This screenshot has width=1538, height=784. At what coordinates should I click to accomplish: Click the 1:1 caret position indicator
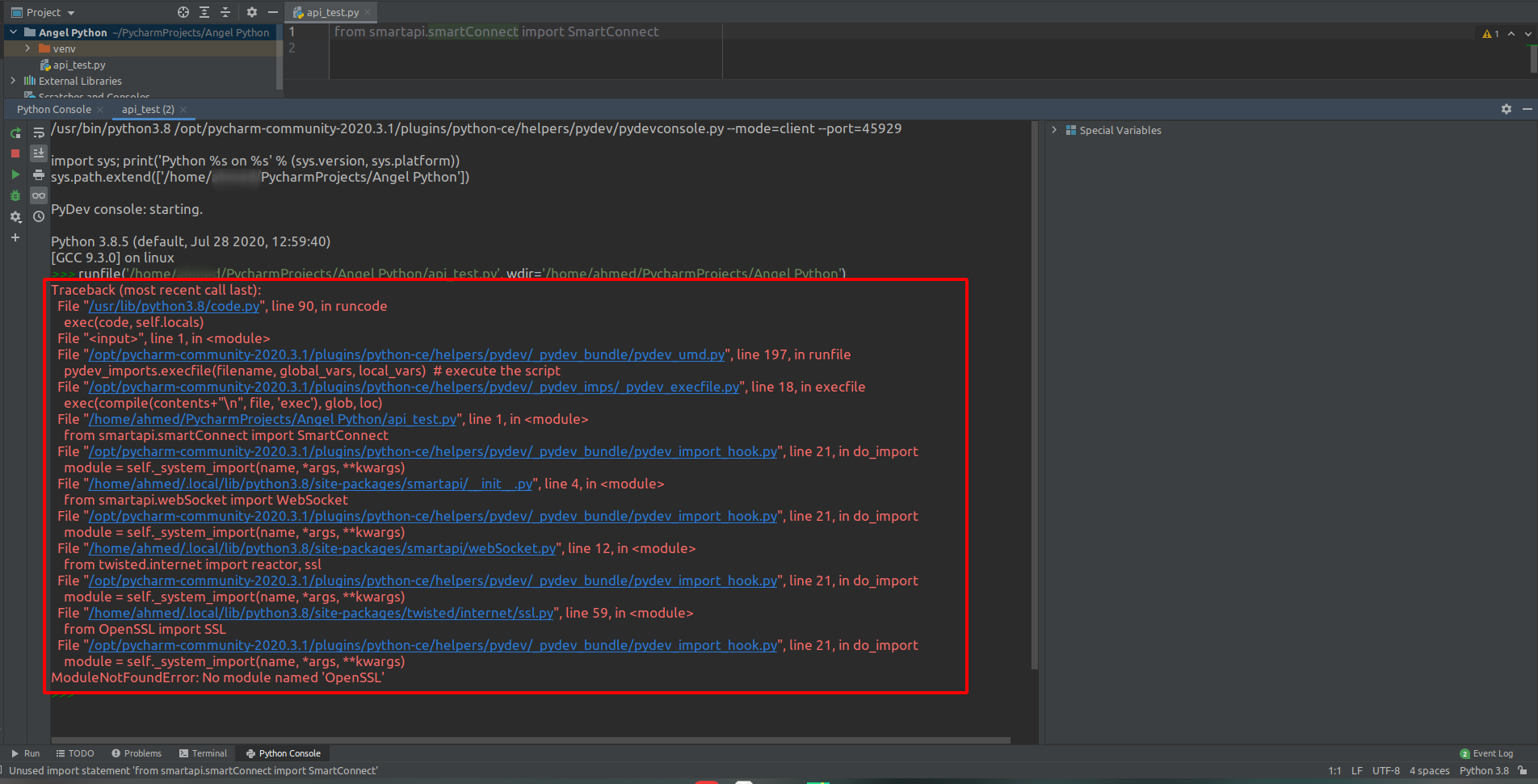point(1334,770)
